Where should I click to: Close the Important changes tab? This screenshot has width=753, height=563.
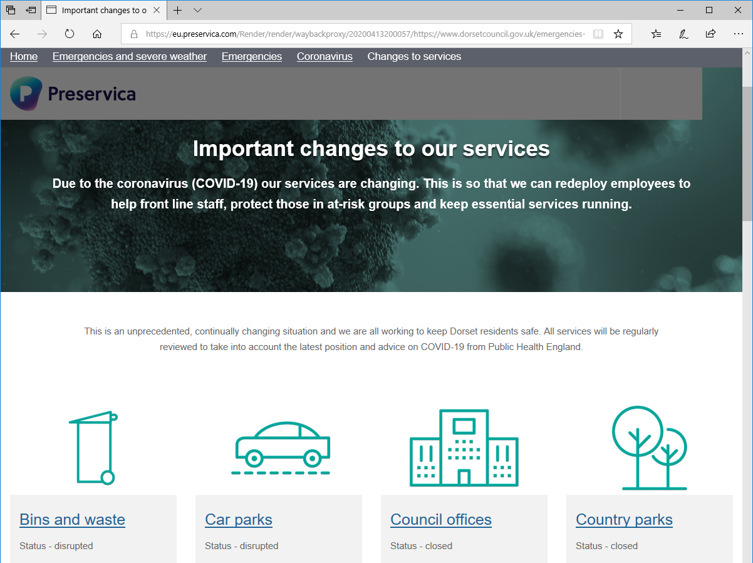[157, 10]
